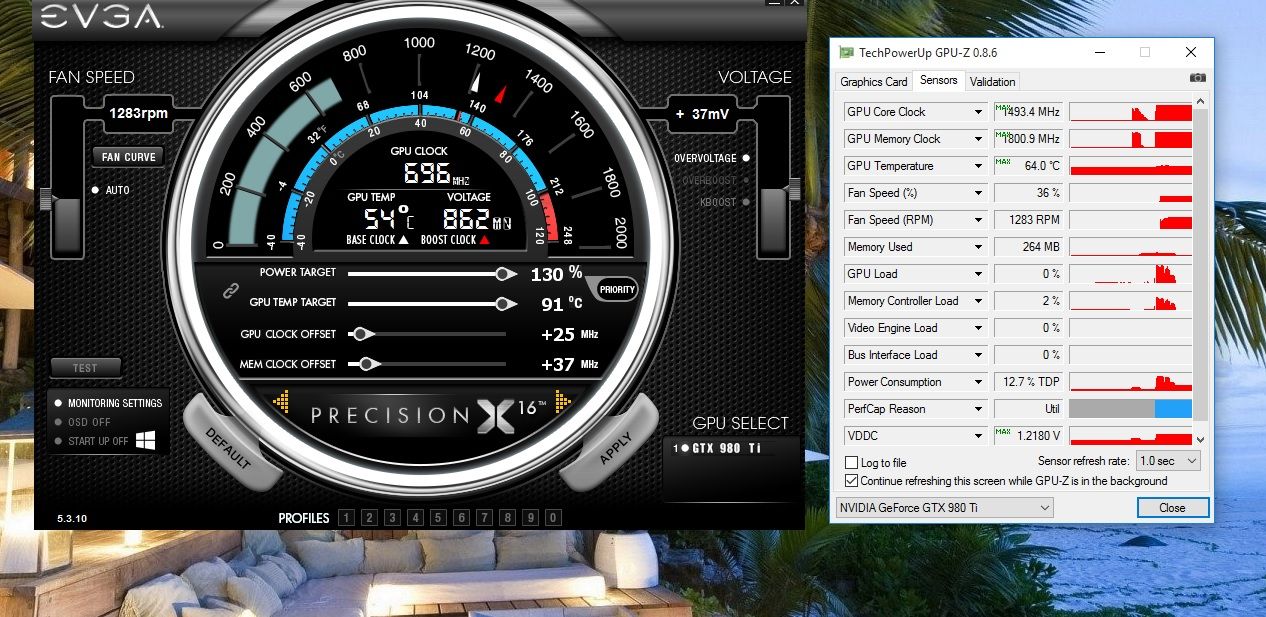The image size is (1266, 617).
Task: Select profile slot 1 in Precision X
Action: tap(346, 517)
